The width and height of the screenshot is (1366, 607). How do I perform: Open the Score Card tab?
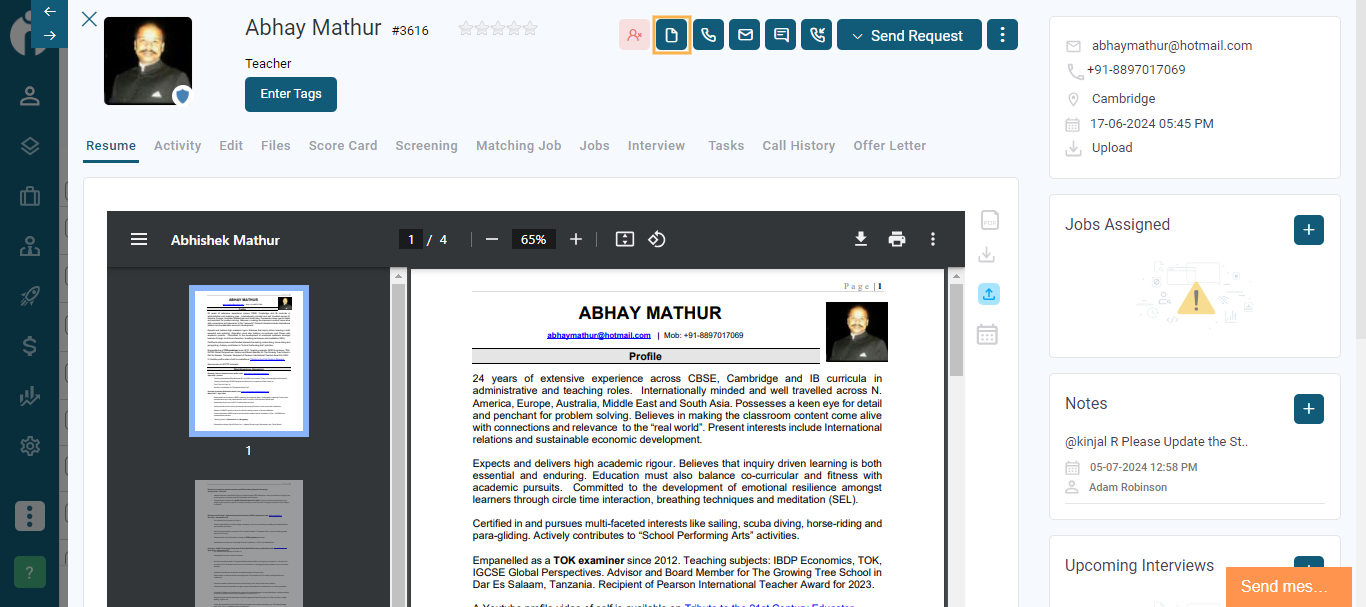coord(343,145)
